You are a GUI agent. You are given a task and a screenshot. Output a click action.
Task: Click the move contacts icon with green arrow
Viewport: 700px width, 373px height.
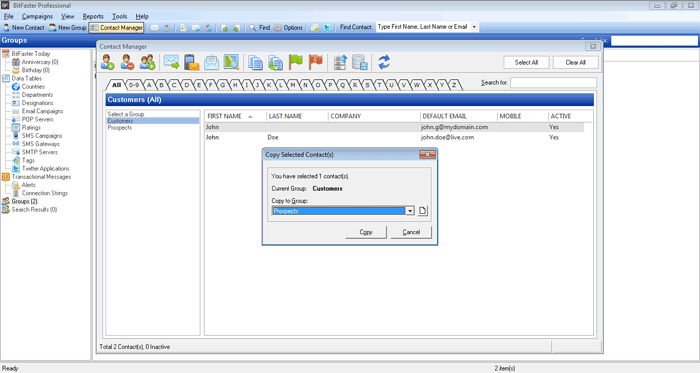(x=275, y=62)
